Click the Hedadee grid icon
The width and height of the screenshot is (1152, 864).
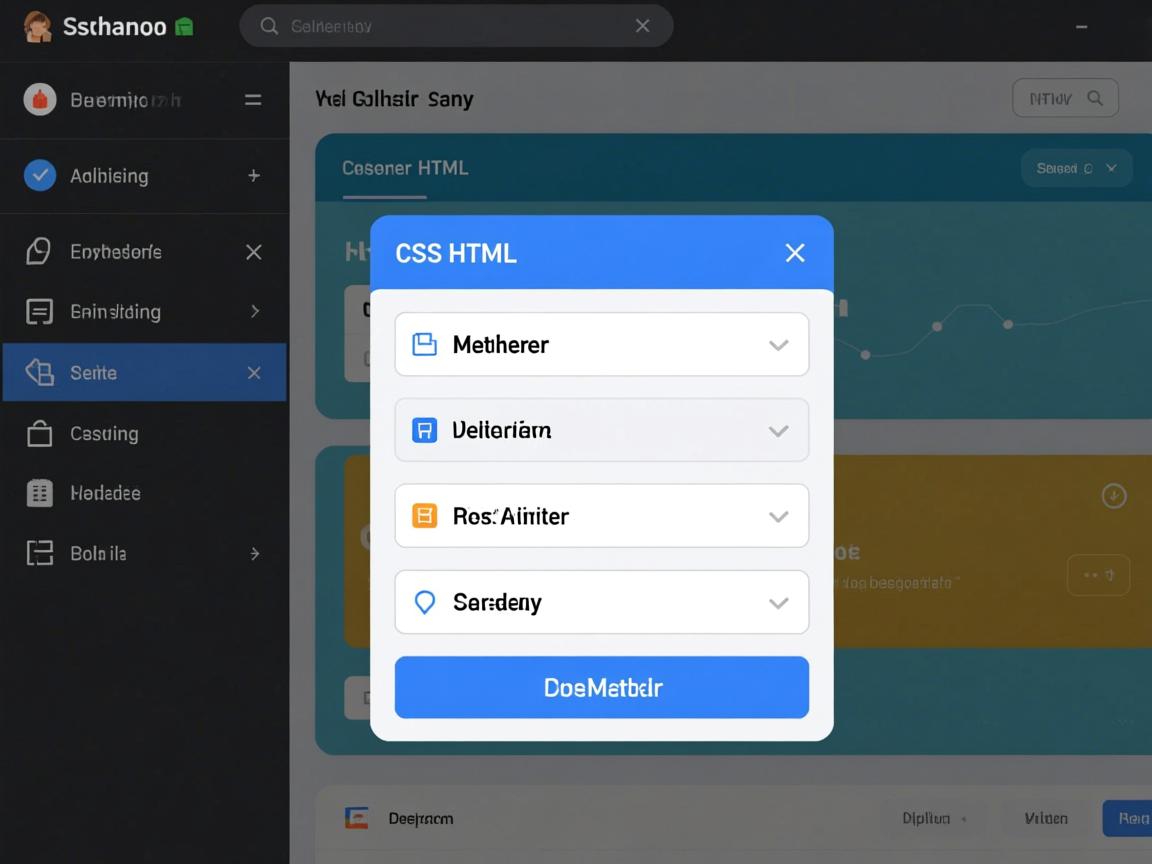point(39,493)
